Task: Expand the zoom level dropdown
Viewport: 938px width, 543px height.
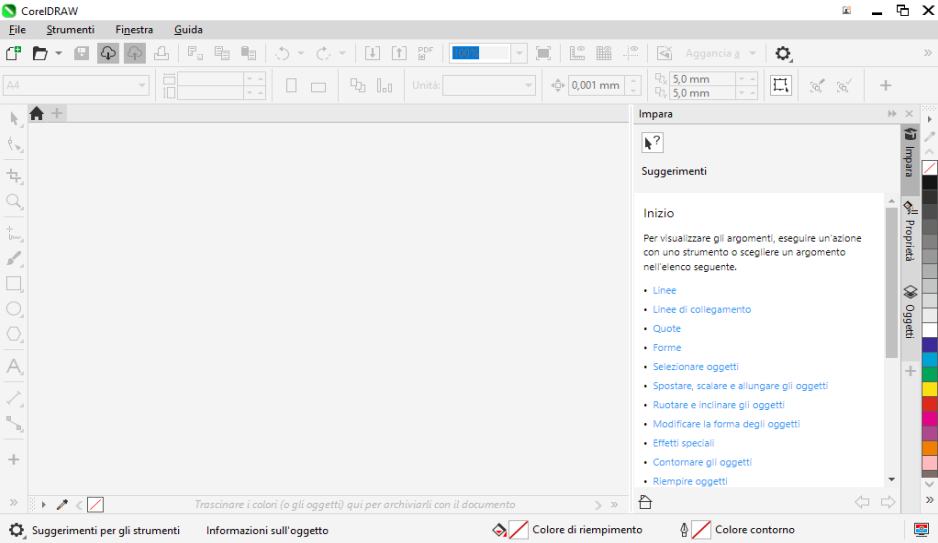Action: 519,53
